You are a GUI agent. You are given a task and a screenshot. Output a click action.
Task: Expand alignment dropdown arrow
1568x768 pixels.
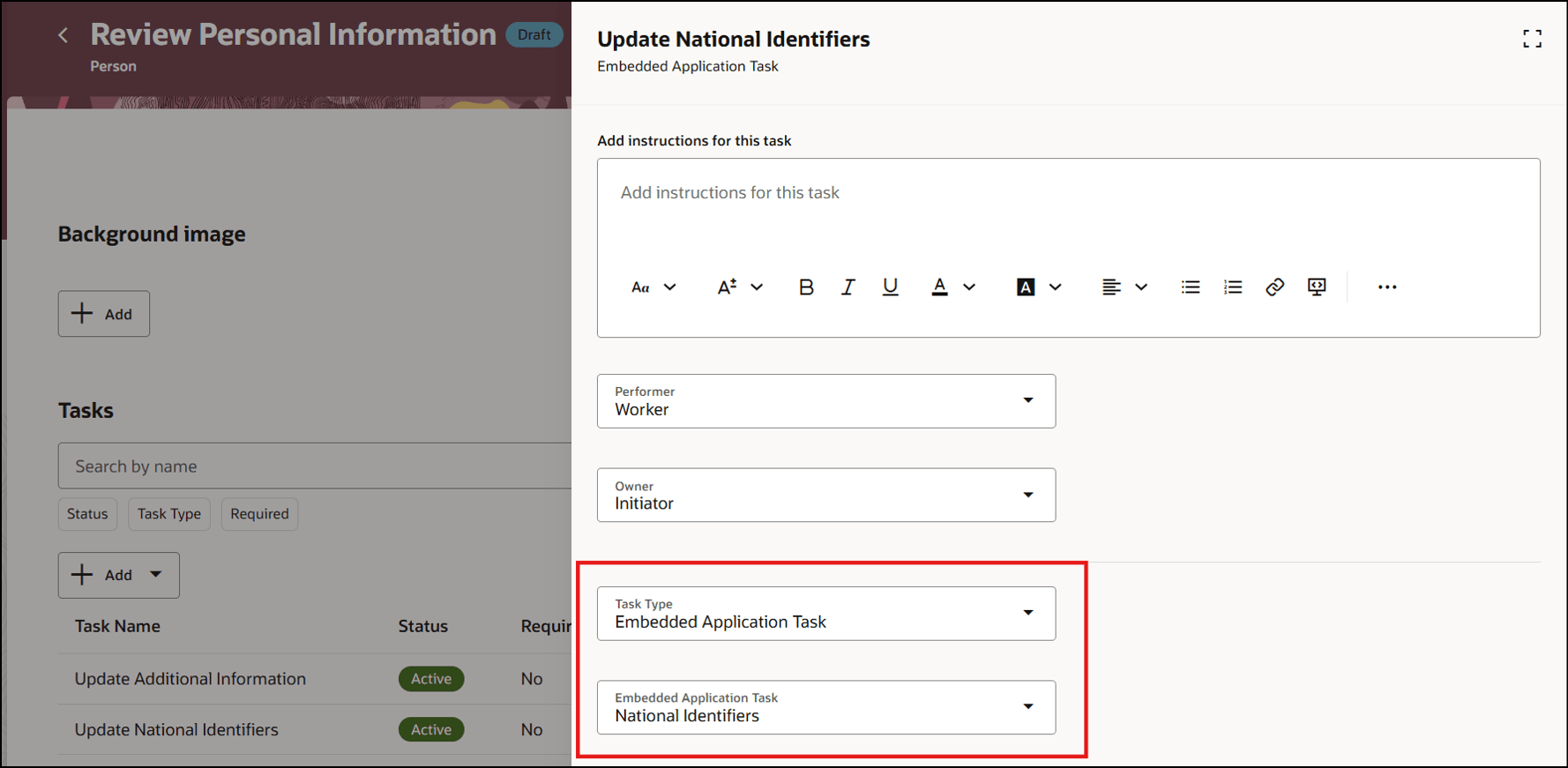(1141, 287)
